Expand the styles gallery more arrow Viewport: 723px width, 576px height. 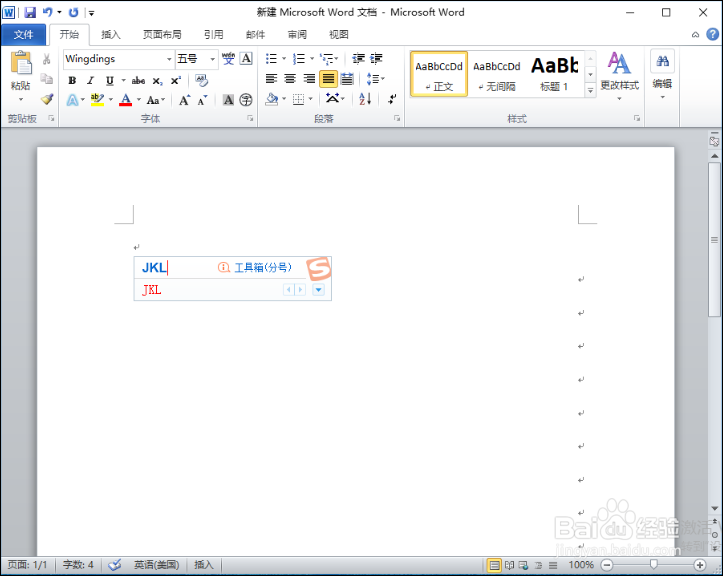[590, 91]
